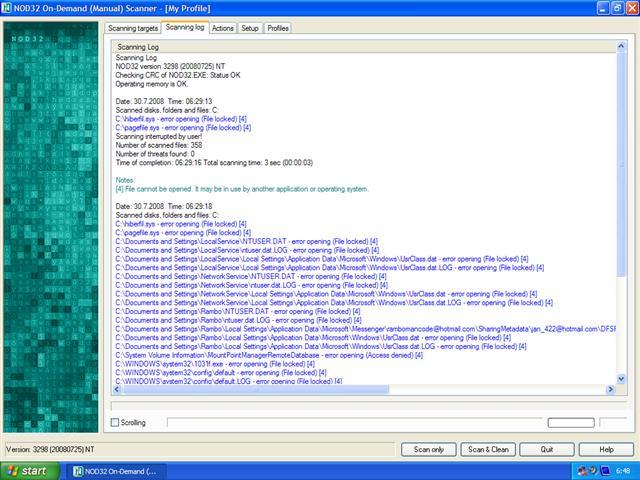Start Scan & Clean
This screenshot has height=480, width=640.
pyautogui.click(x=488, y=449)
